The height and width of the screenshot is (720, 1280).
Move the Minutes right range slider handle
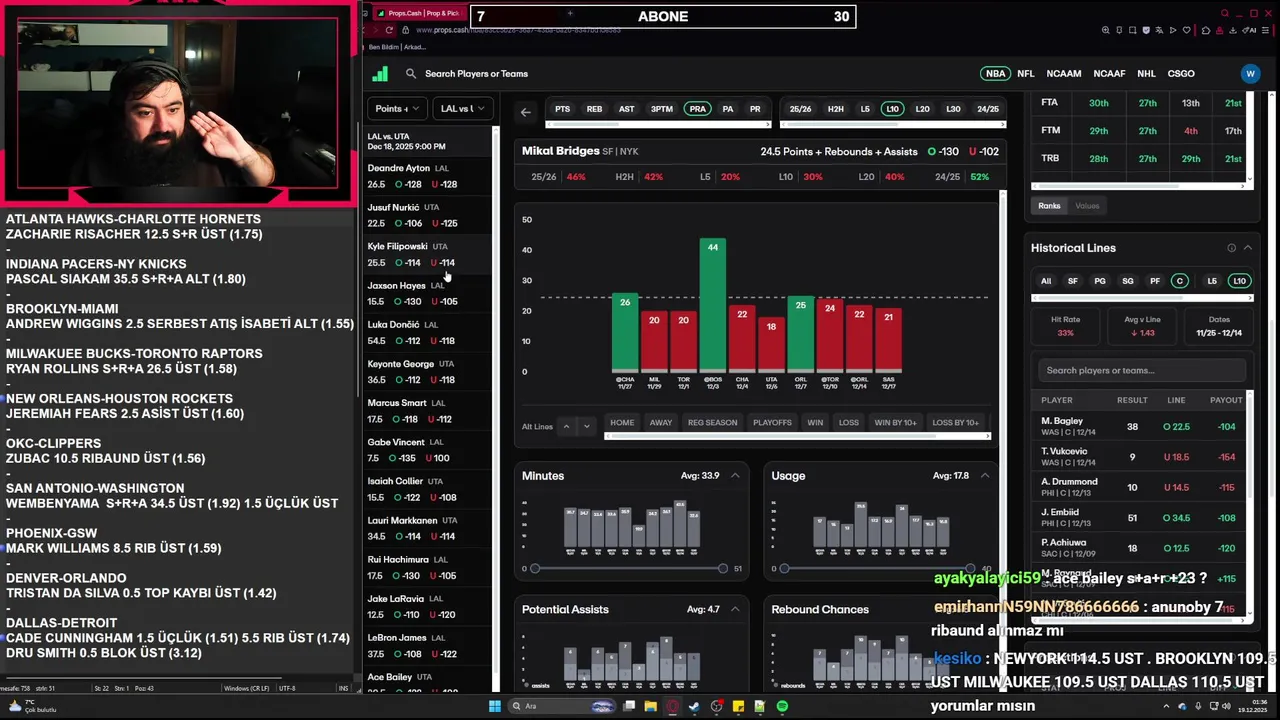click(723, 568)
